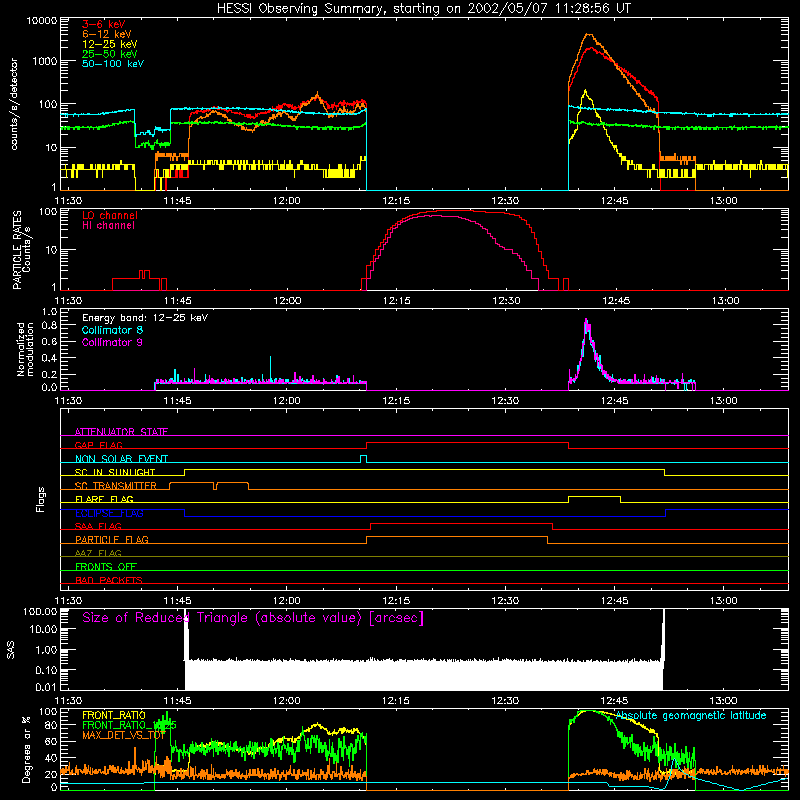Click the 0.8 tick on modulation axis
The height and width of the screenshot is (800, 800).
click(49, 326)
